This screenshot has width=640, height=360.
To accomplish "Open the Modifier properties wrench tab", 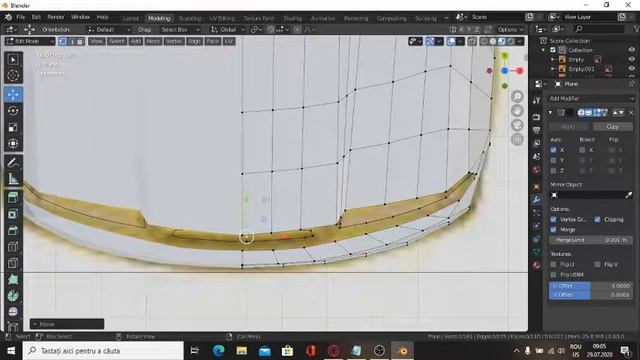I will click(x=536, y=199).
